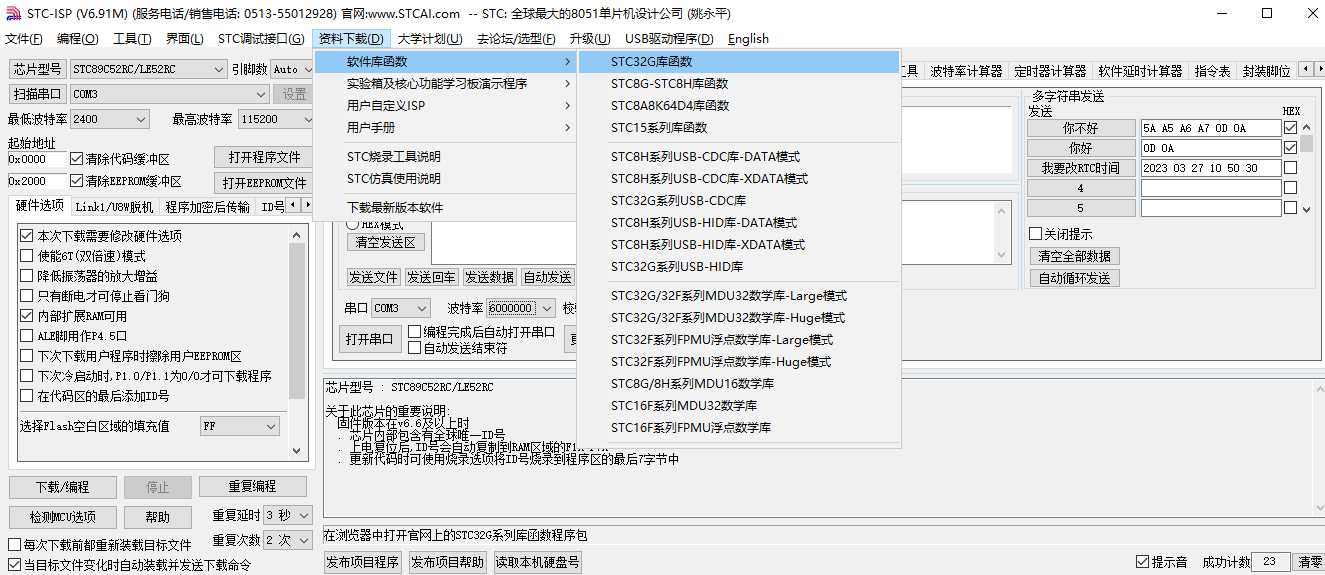Switch to 程序加密后传输 tab
The image size is (1325, 575).
(208, 207)
